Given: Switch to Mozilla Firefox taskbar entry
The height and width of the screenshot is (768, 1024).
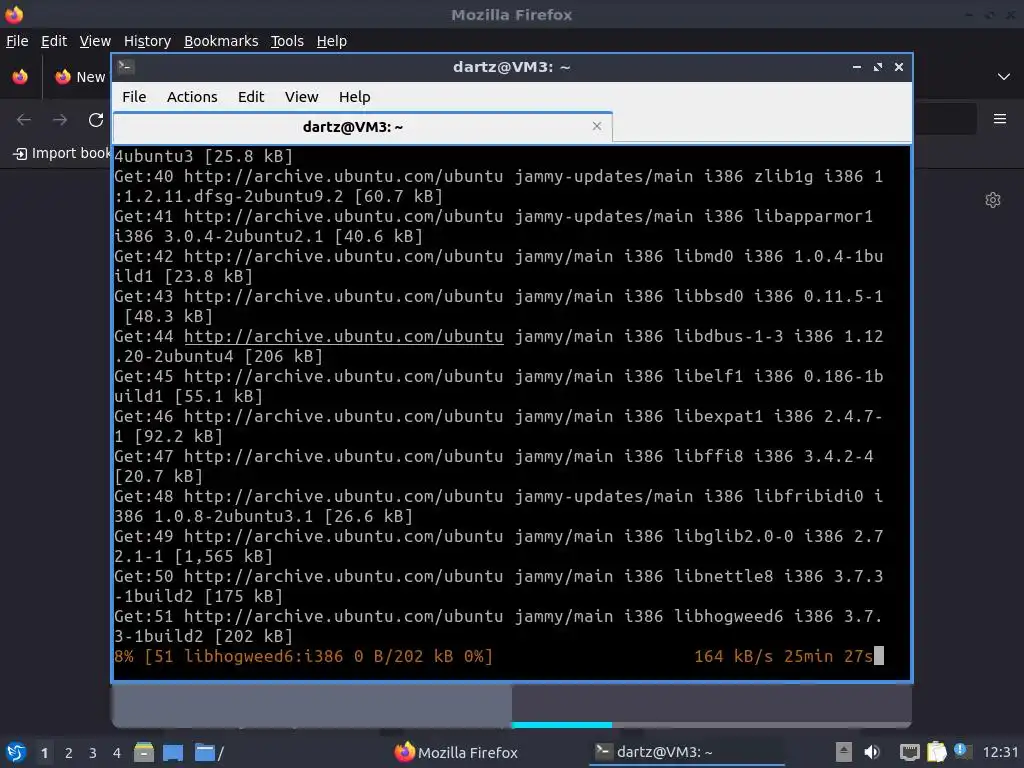Looking at the screenshot, I should click(456, 752).
